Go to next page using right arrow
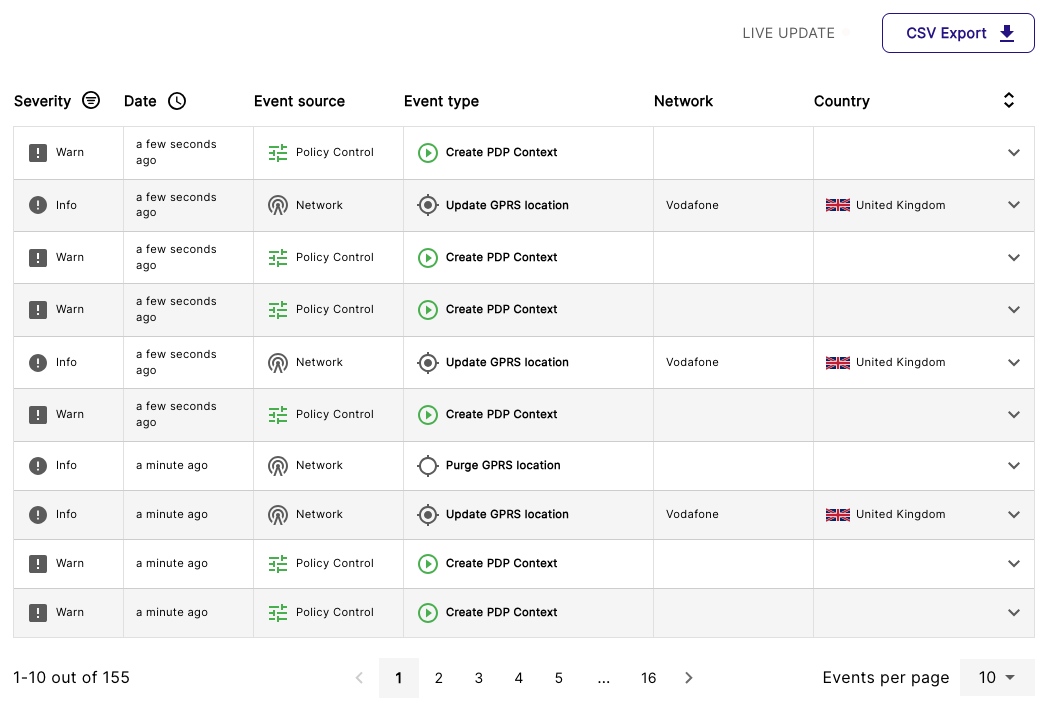The image size is (1049, 722). tap(689, 678)
